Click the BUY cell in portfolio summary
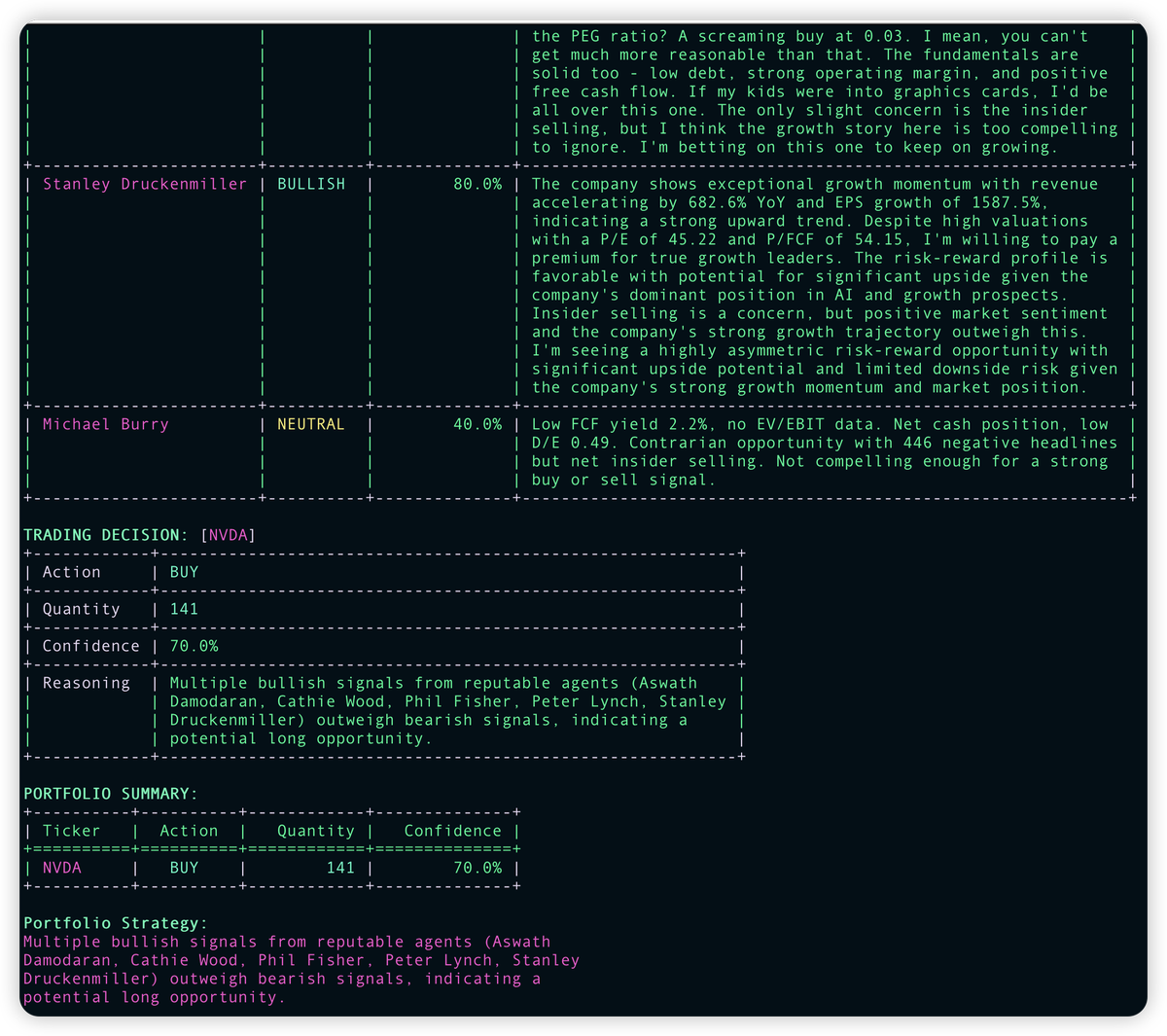The width and height of the screenshot is (1167, 1036). [x=184, y=868]
